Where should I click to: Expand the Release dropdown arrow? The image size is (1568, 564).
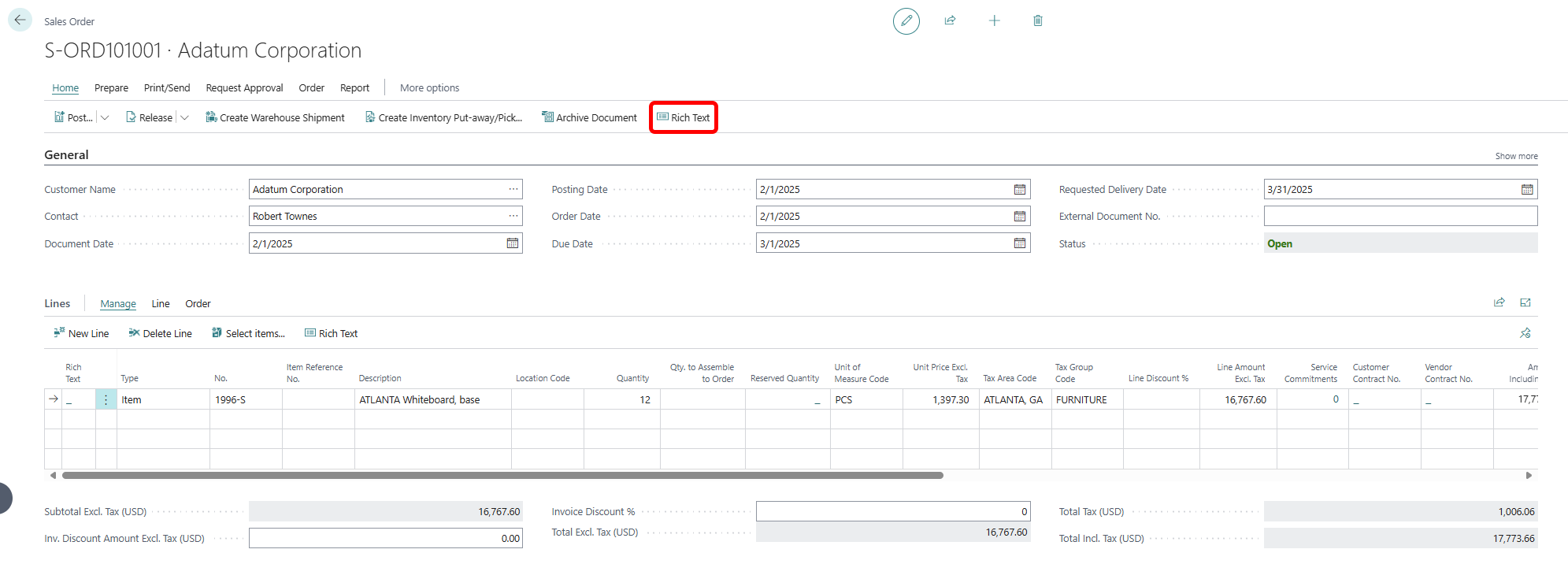click(x=184, y=117)
